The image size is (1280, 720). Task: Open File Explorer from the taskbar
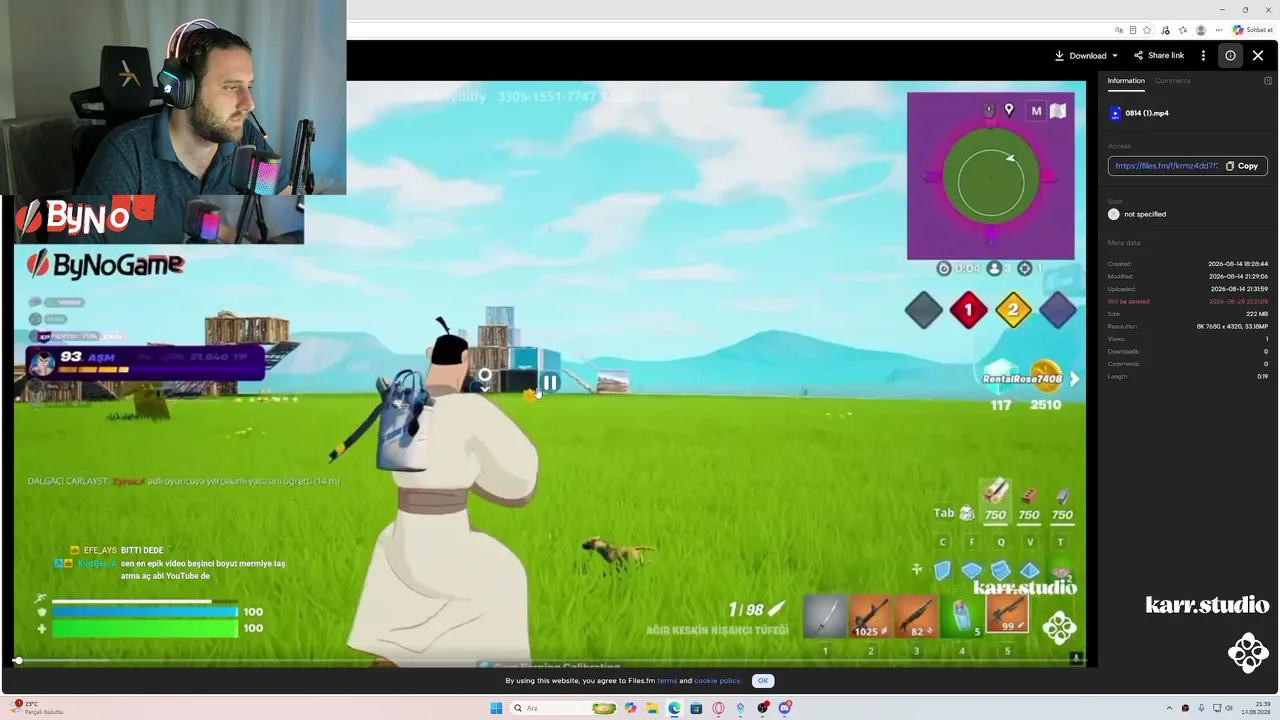click(652, 708)
